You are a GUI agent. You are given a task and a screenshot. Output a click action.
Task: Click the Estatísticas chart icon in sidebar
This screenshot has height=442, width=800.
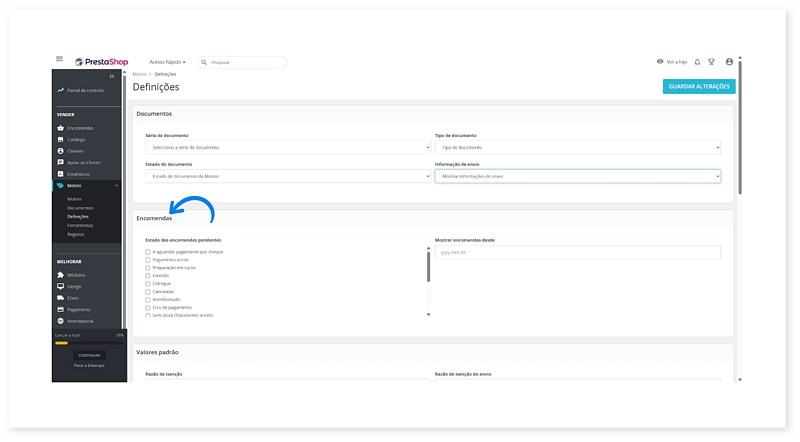pos(61,173)
